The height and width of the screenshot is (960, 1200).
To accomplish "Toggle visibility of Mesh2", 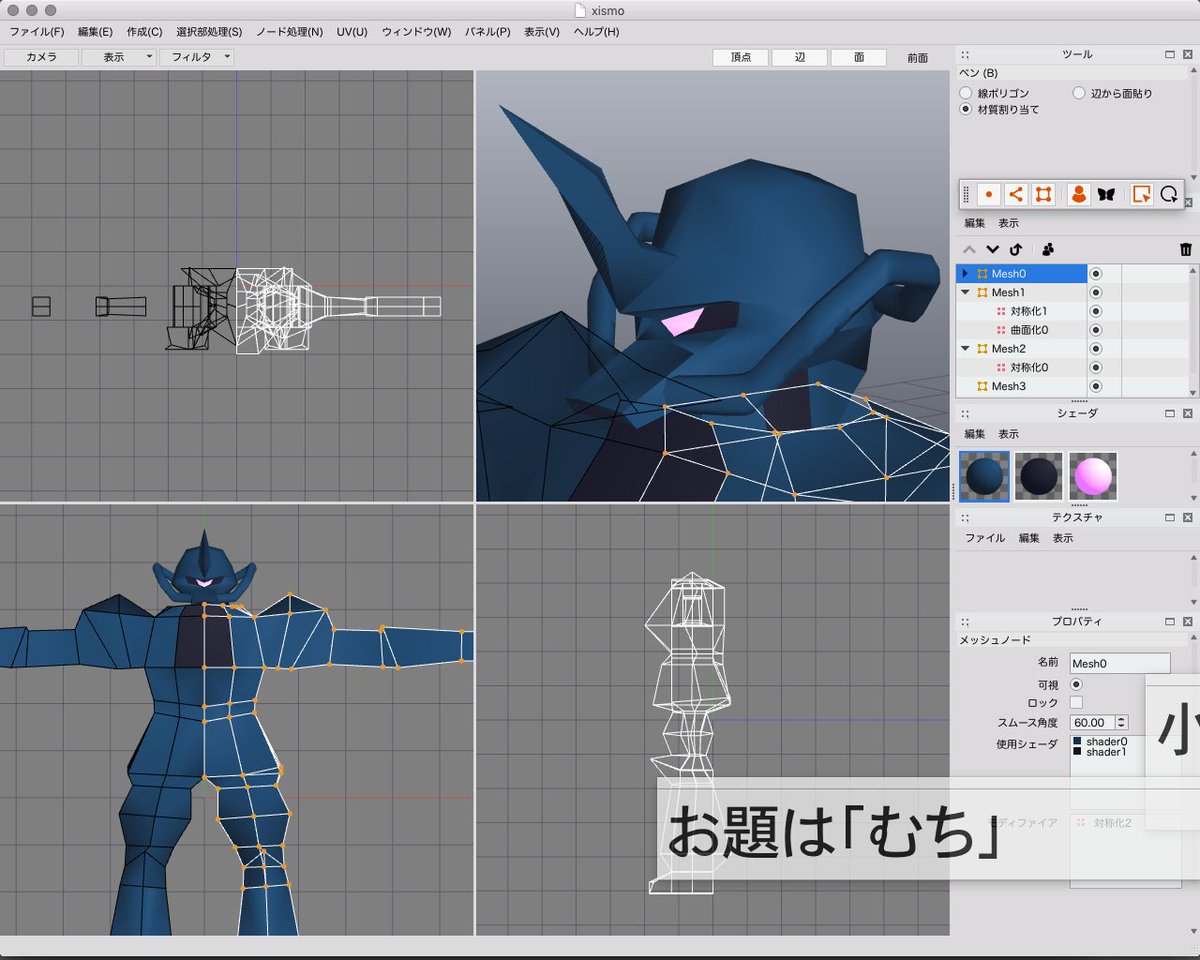I will pyautogui.click(x=1095, y=348).
